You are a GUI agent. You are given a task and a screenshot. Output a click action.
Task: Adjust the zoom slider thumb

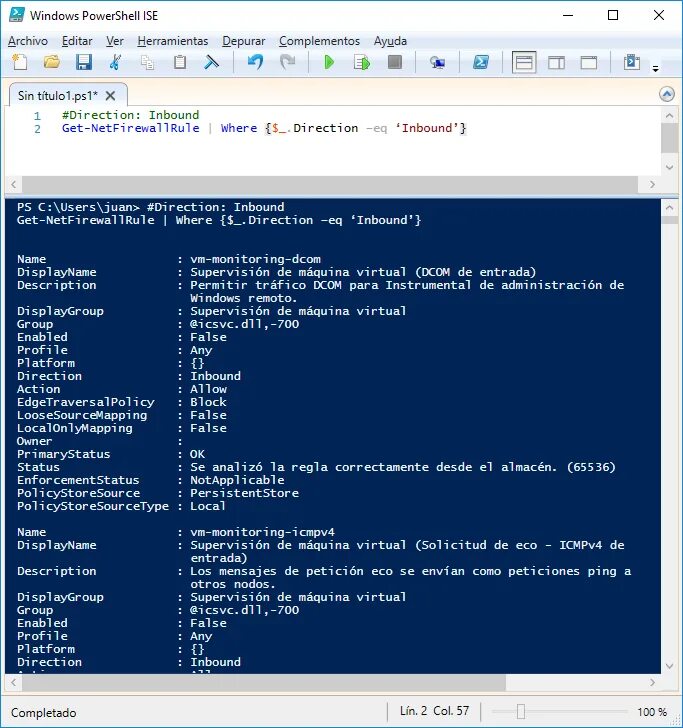pyautogui.click(x=521, y=711)
